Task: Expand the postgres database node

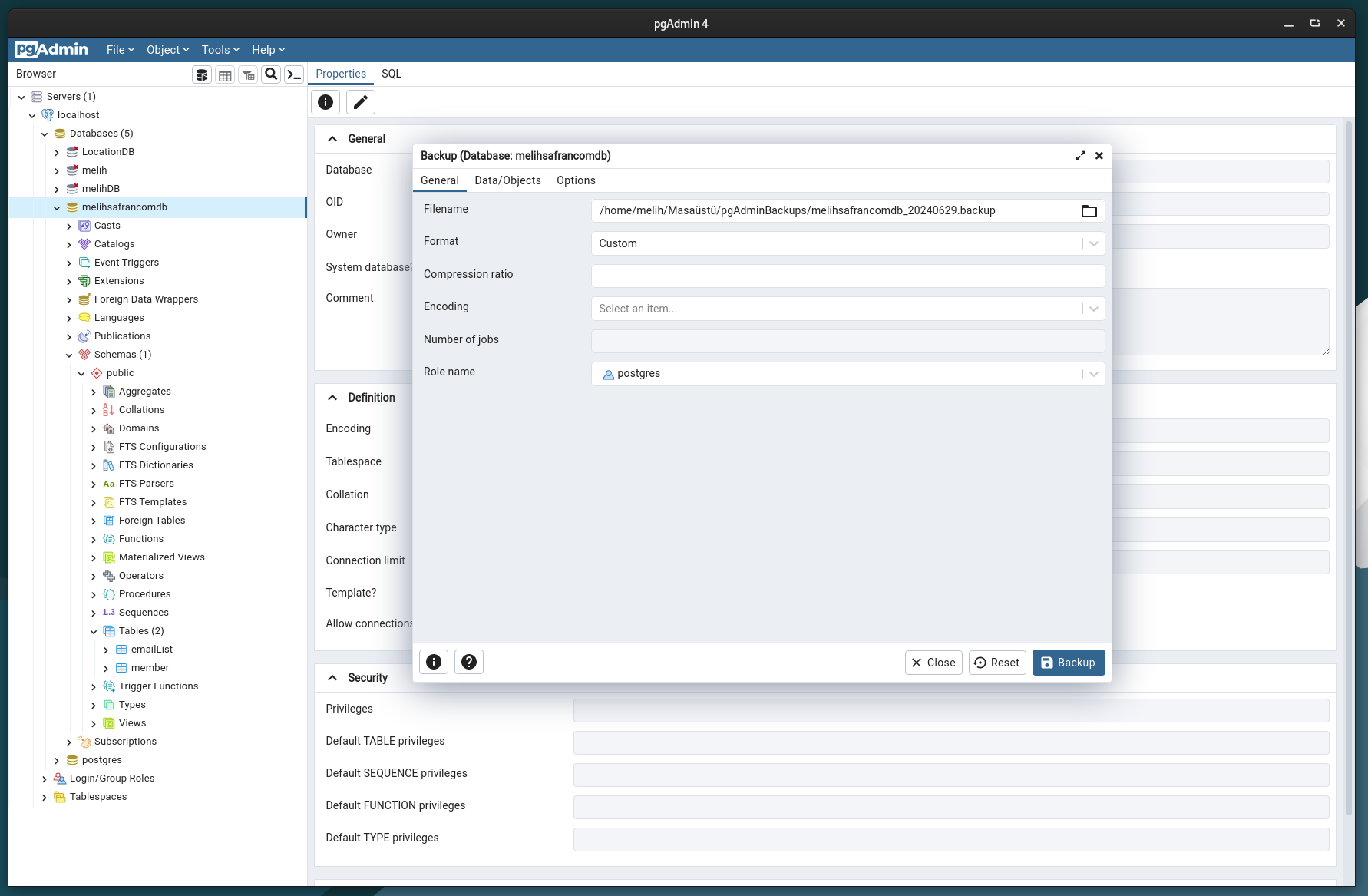Action: (57, 760)
